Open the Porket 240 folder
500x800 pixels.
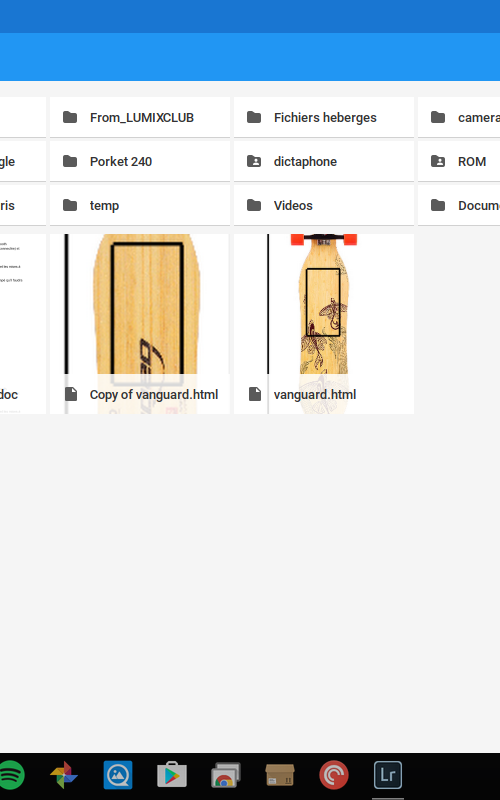click(140, 161)
